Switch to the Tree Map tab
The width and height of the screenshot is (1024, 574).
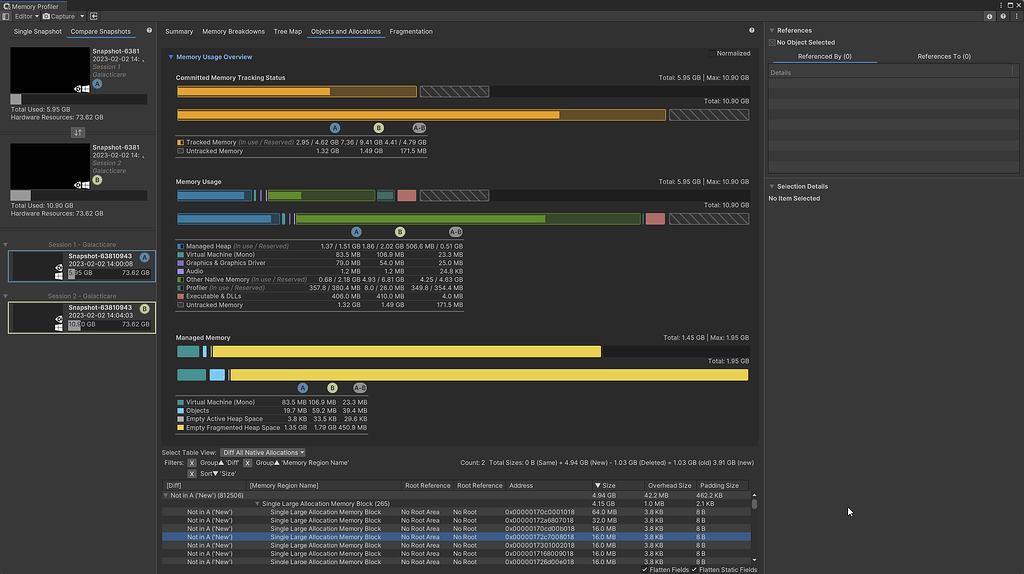(x=287, y=32)
